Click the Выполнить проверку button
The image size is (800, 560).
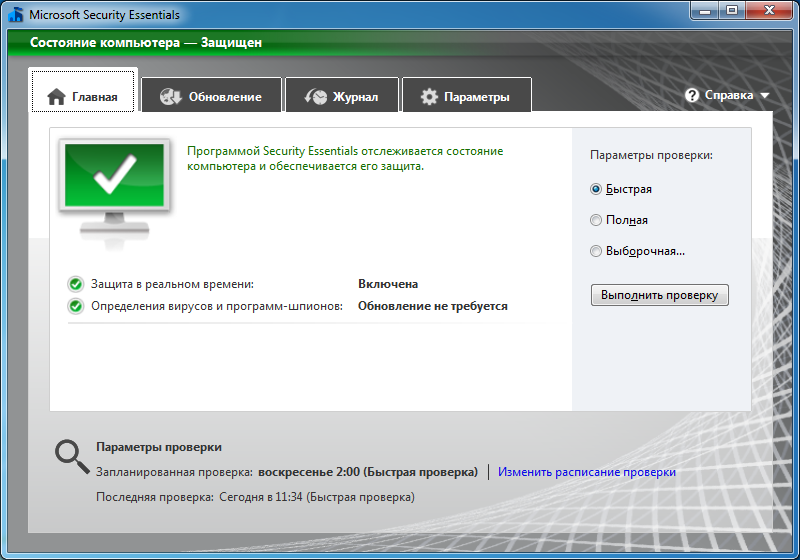[660, 295]
